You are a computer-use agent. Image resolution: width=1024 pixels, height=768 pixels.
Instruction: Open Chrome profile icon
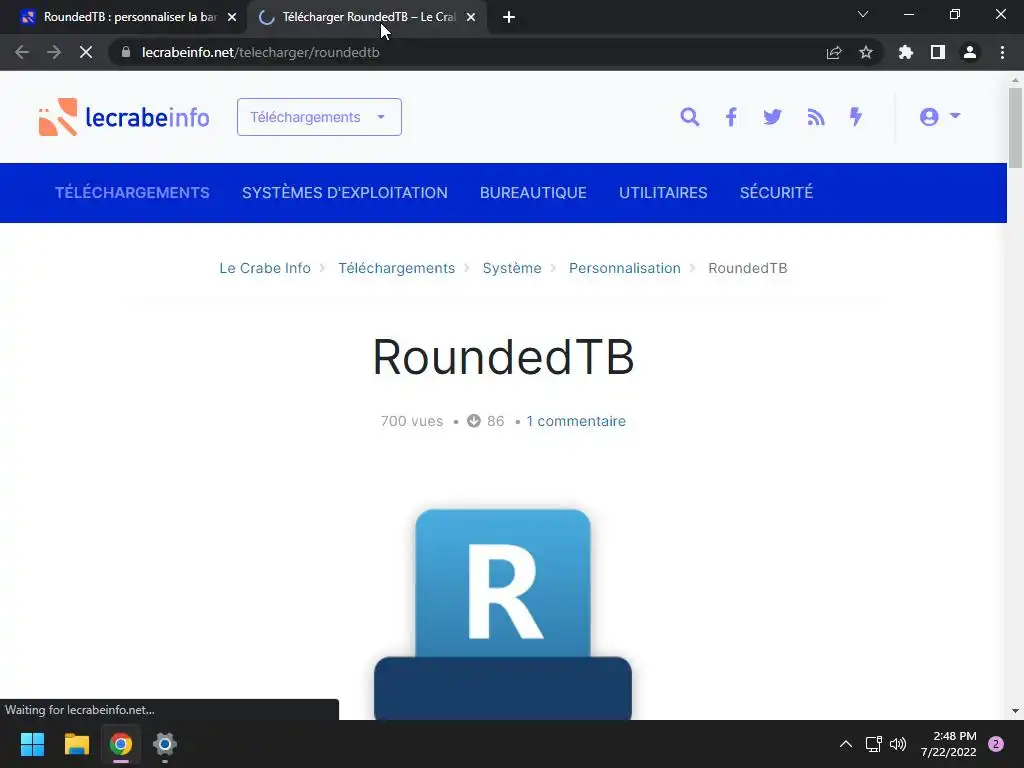[970, 52]
